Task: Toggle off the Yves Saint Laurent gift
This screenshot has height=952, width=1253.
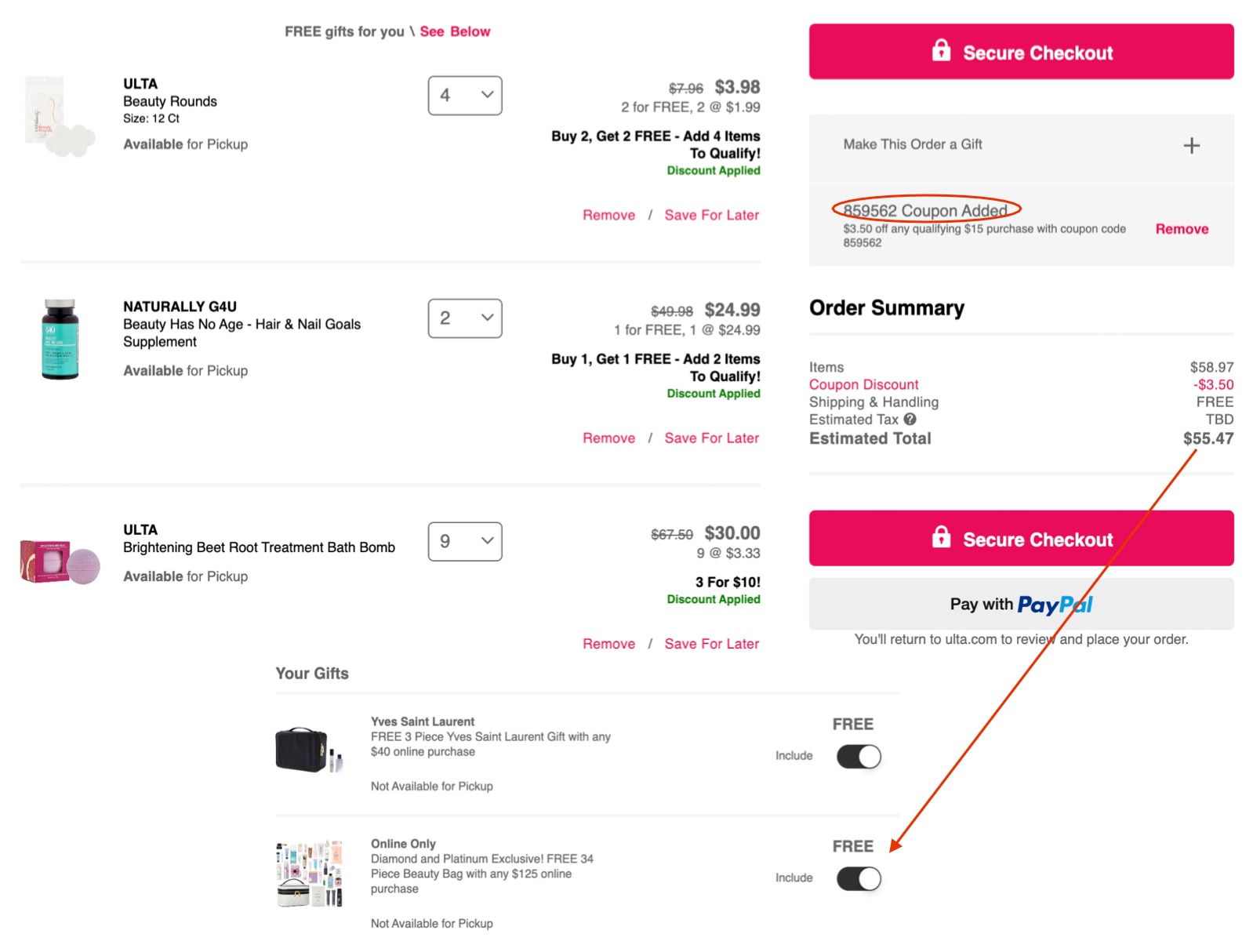Action: pyautogui.click(x=859, y=757)
